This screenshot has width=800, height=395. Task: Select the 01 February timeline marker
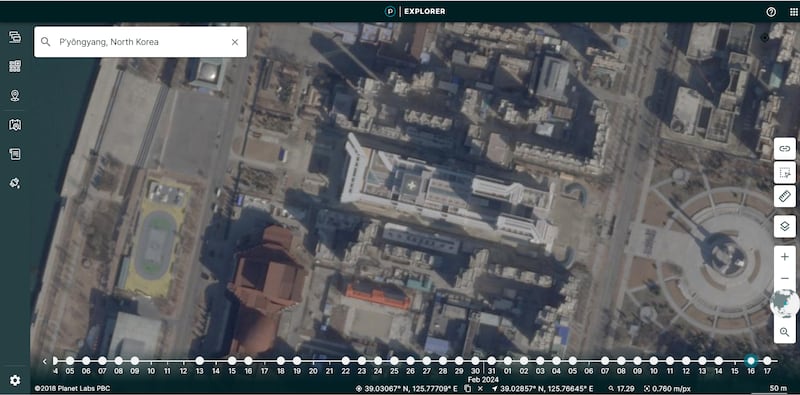(x=508, y=361)
